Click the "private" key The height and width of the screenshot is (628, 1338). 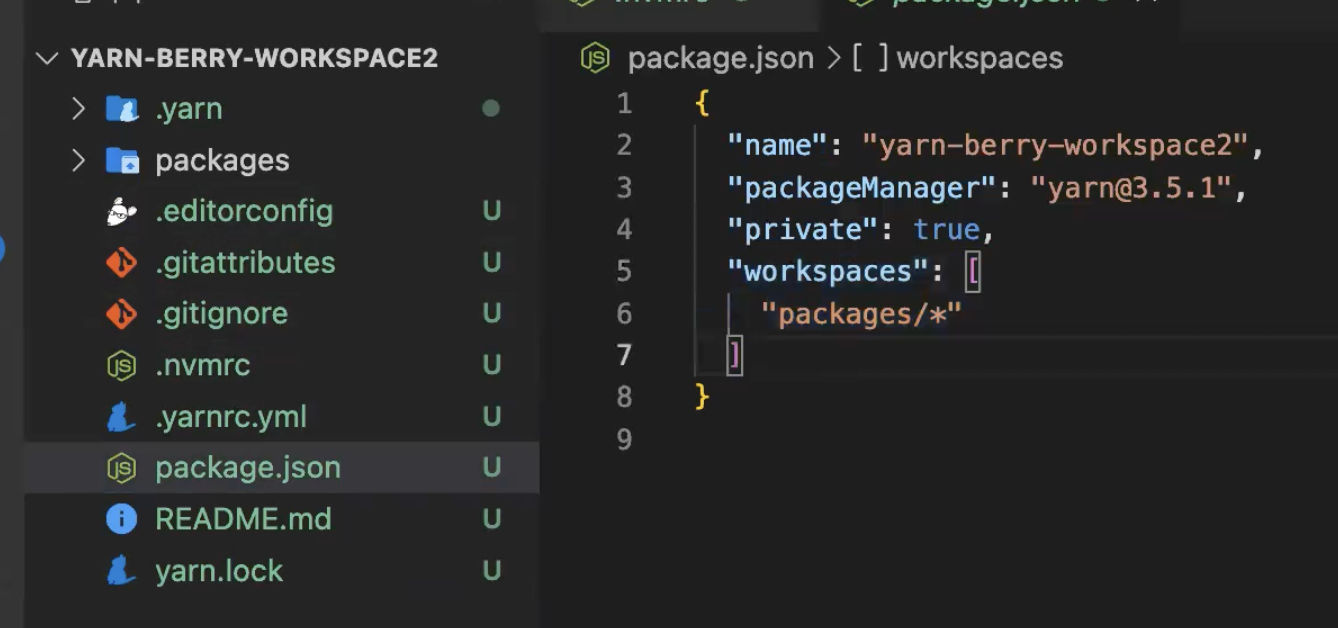803,230
